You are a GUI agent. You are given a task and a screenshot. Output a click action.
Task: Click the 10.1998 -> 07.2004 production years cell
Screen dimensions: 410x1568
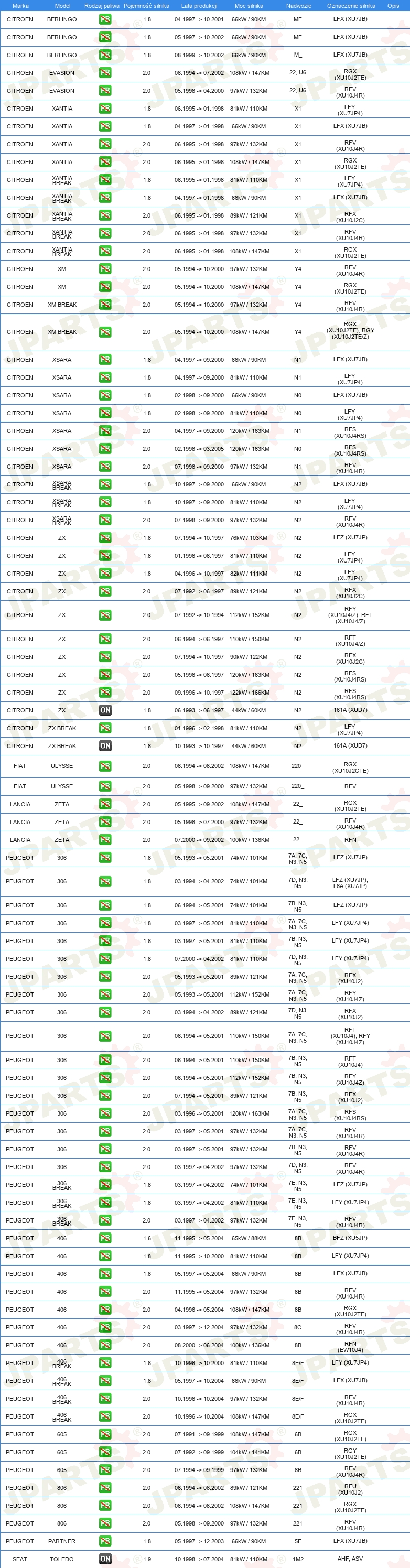pyautogui.click(x=199, y=1559)
